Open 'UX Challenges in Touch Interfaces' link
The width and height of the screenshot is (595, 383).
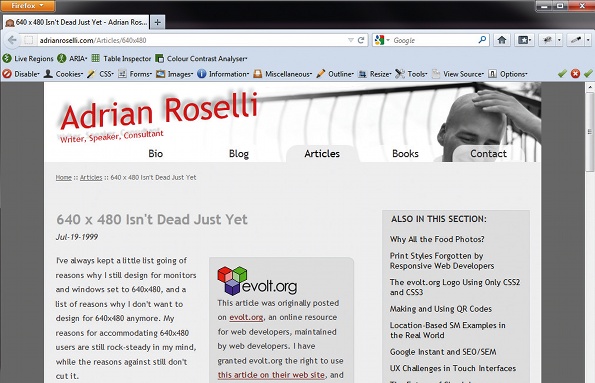(x=453, y=368)
